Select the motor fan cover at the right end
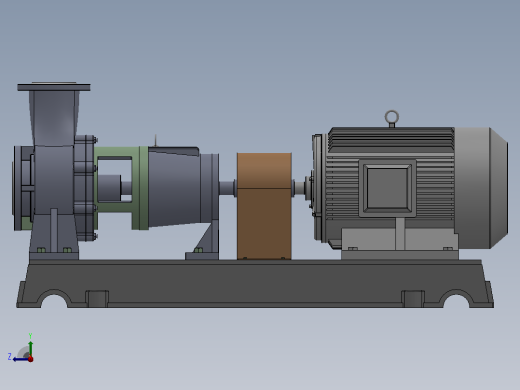 [481, 188]
